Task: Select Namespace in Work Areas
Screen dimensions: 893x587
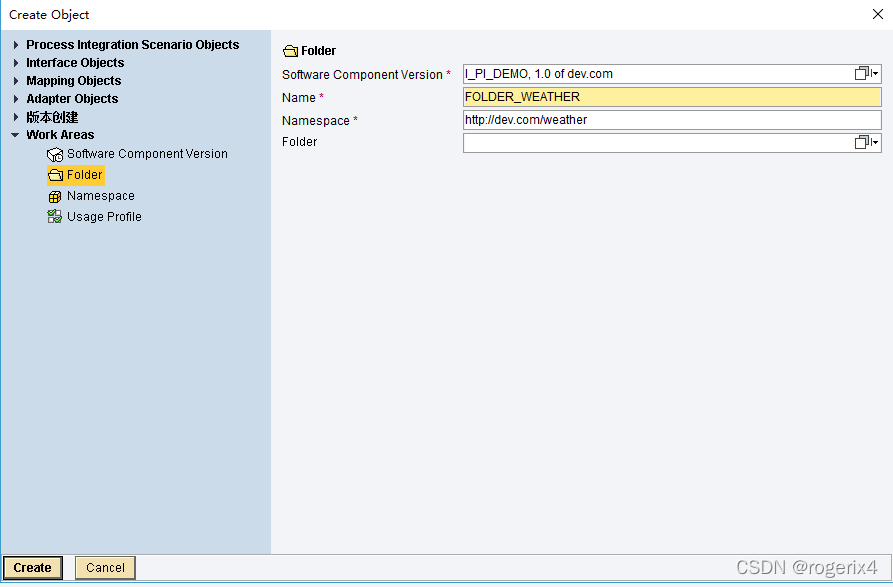Action: (100, 197)
